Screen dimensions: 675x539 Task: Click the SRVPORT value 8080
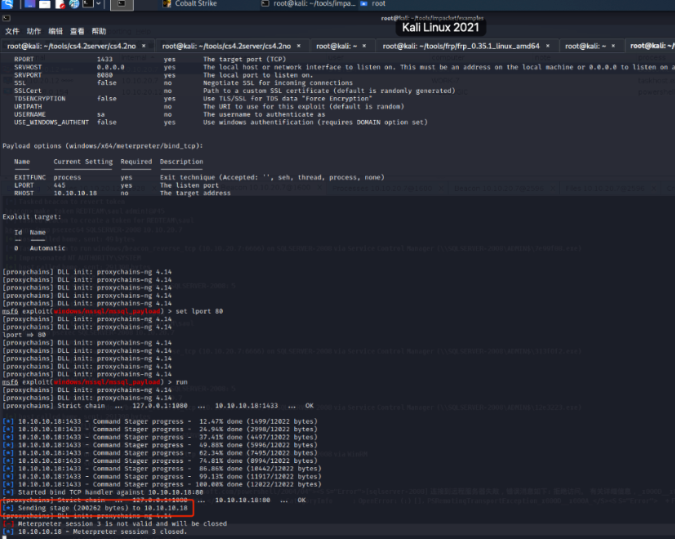[105, 75]
